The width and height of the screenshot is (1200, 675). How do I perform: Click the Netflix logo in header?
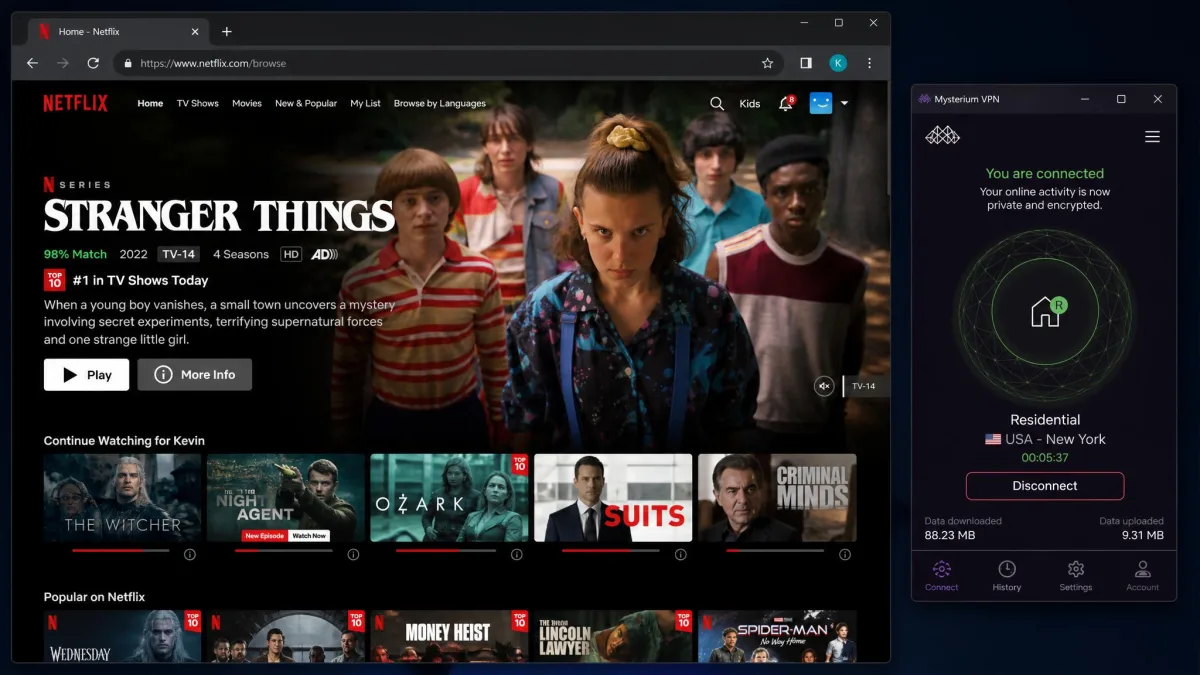75,103
